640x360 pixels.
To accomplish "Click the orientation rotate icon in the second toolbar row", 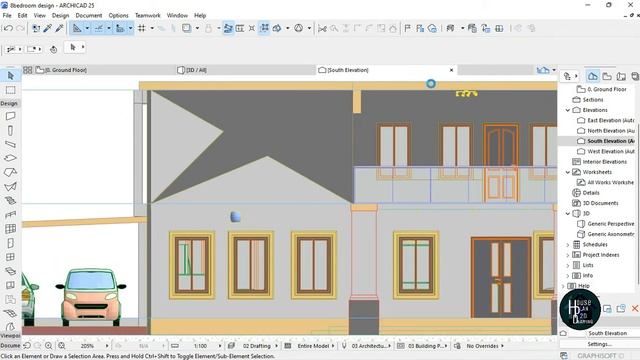I will [x=53, y=49].
